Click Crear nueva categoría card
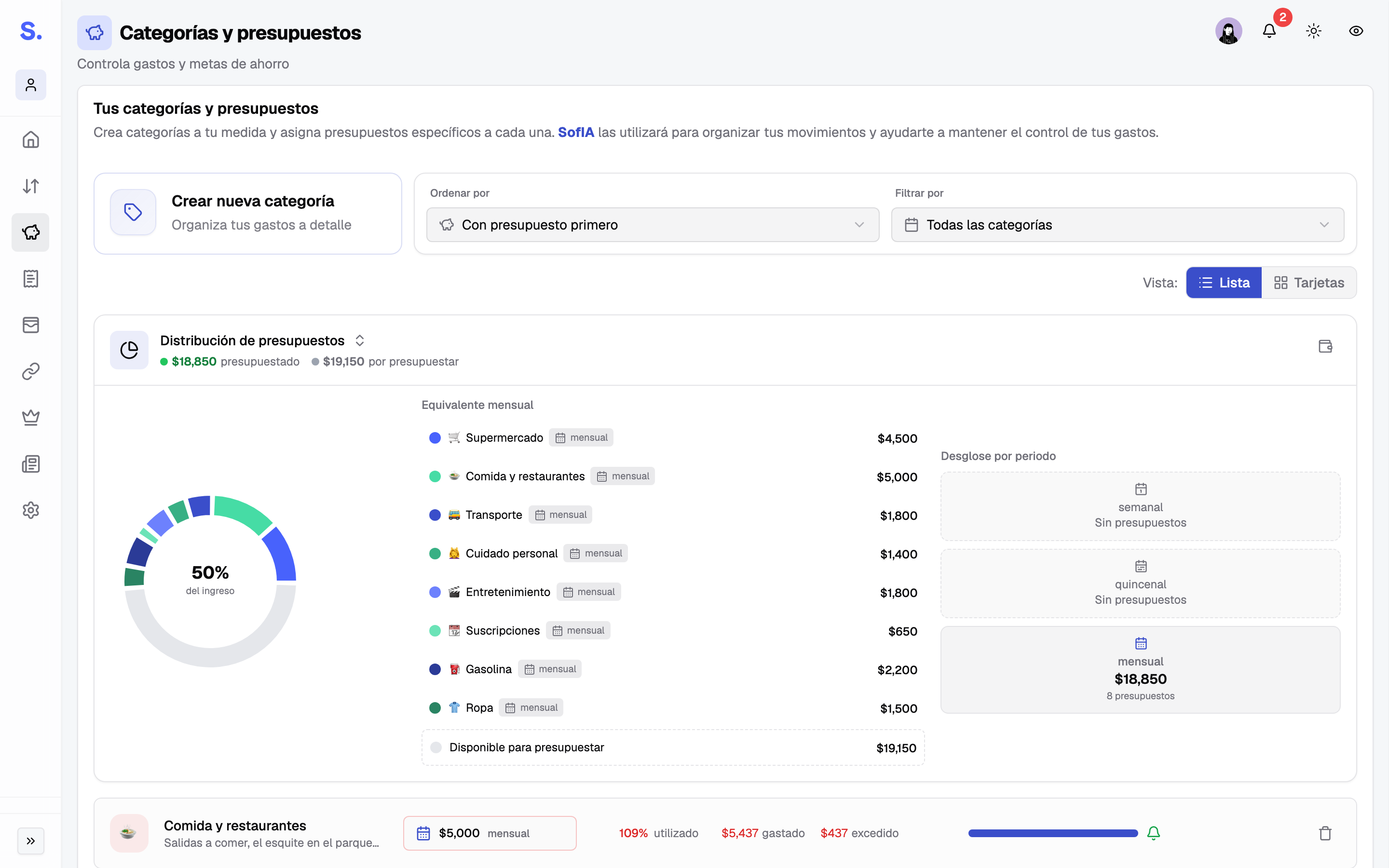Viewport: 1389px width, 868px height. point(248,214)
